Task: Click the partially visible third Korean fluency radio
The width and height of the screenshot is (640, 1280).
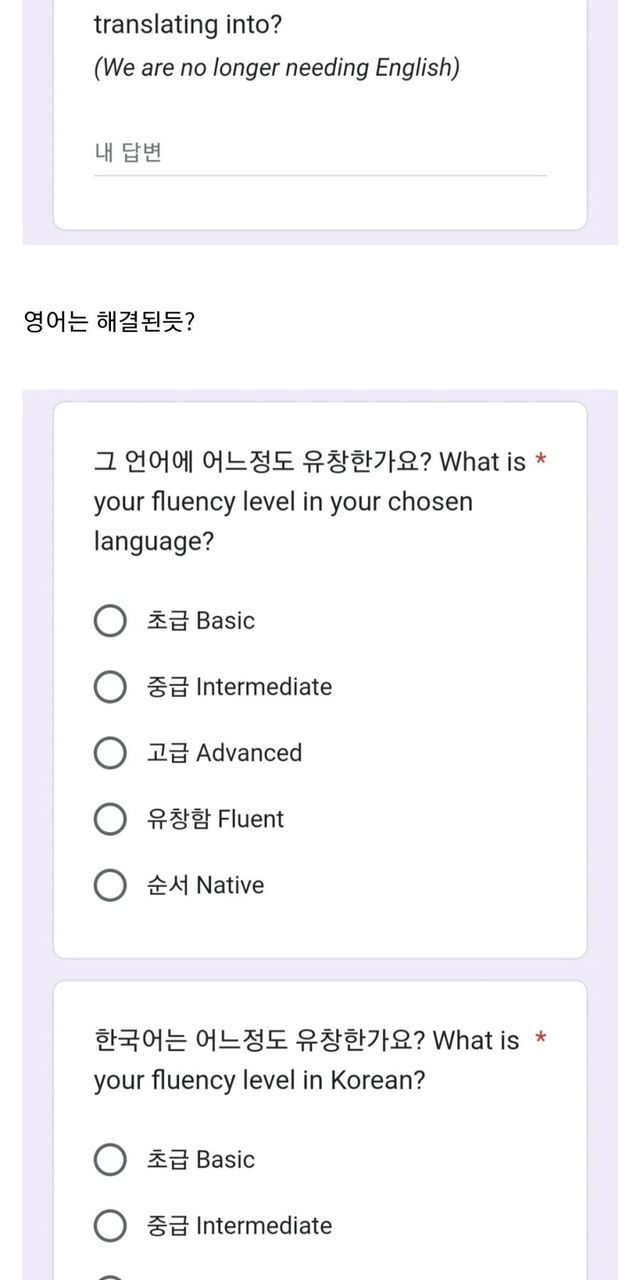Action: pos(110,1276)
